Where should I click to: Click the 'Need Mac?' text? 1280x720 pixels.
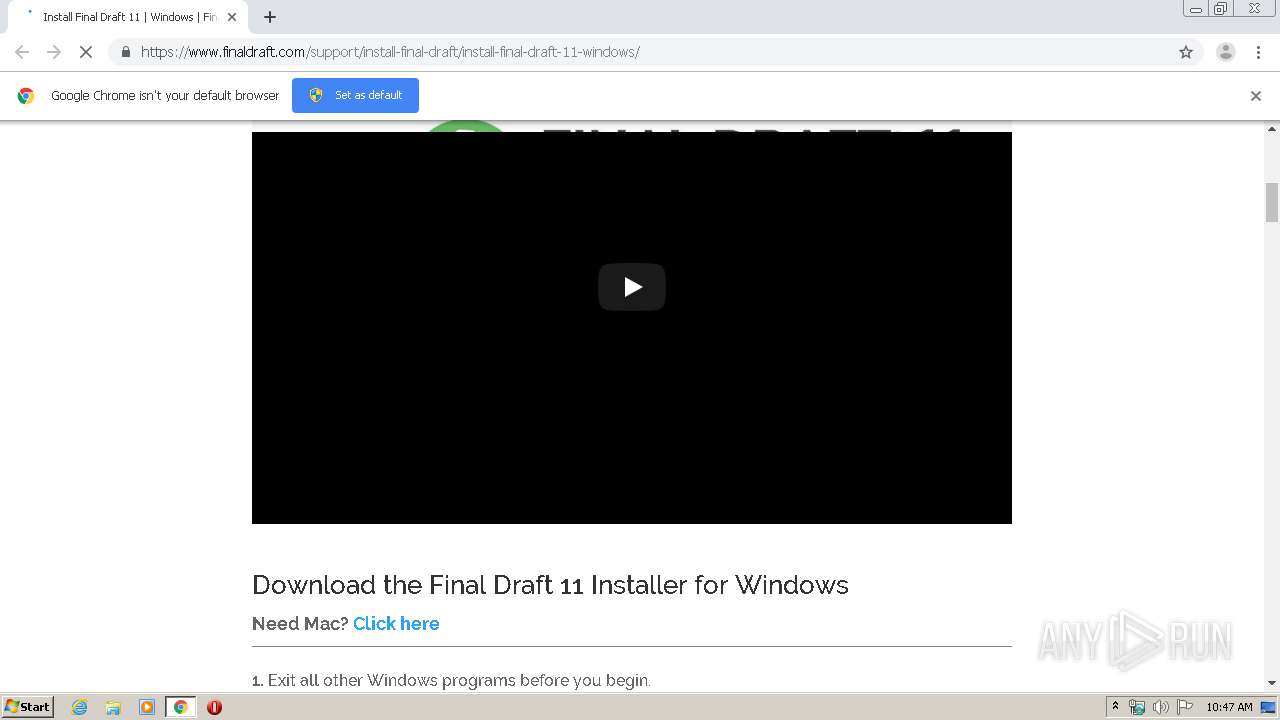pos(300,623)
